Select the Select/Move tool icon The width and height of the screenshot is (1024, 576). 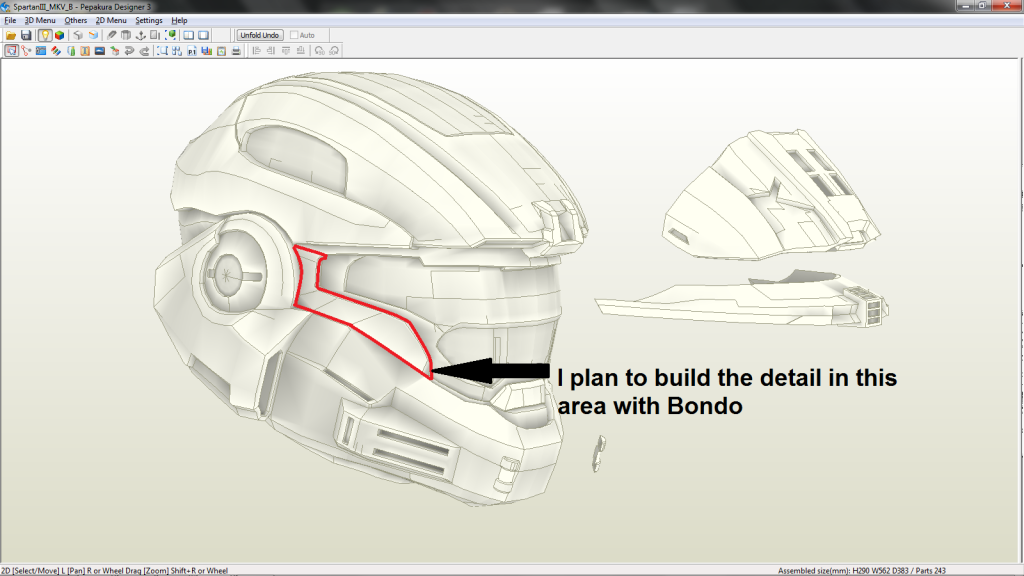(11, 51)
